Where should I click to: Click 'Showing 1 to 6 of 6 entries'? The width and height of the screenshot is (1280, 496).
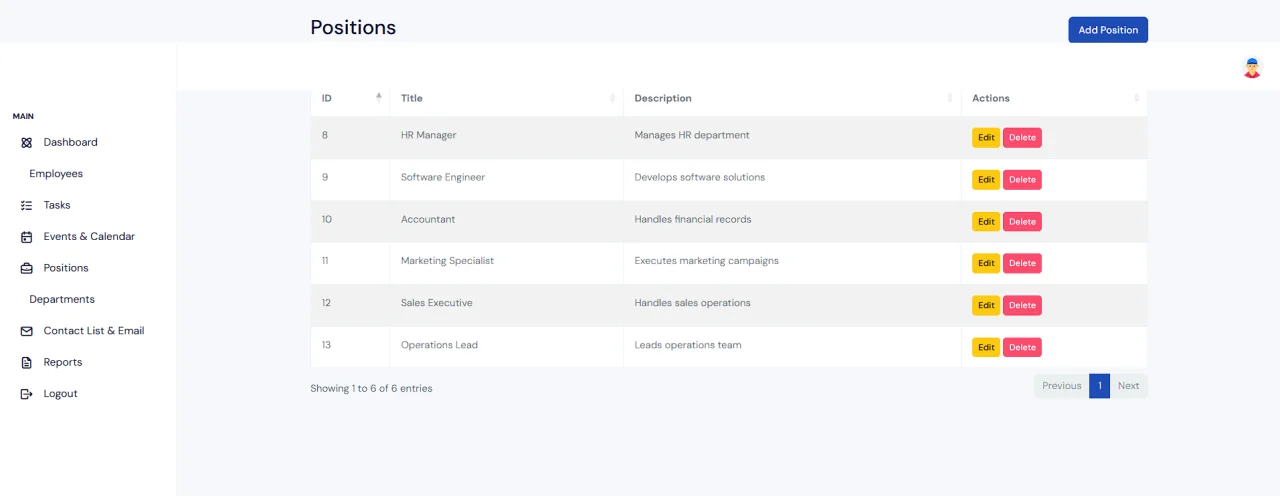tap(371, 388)
